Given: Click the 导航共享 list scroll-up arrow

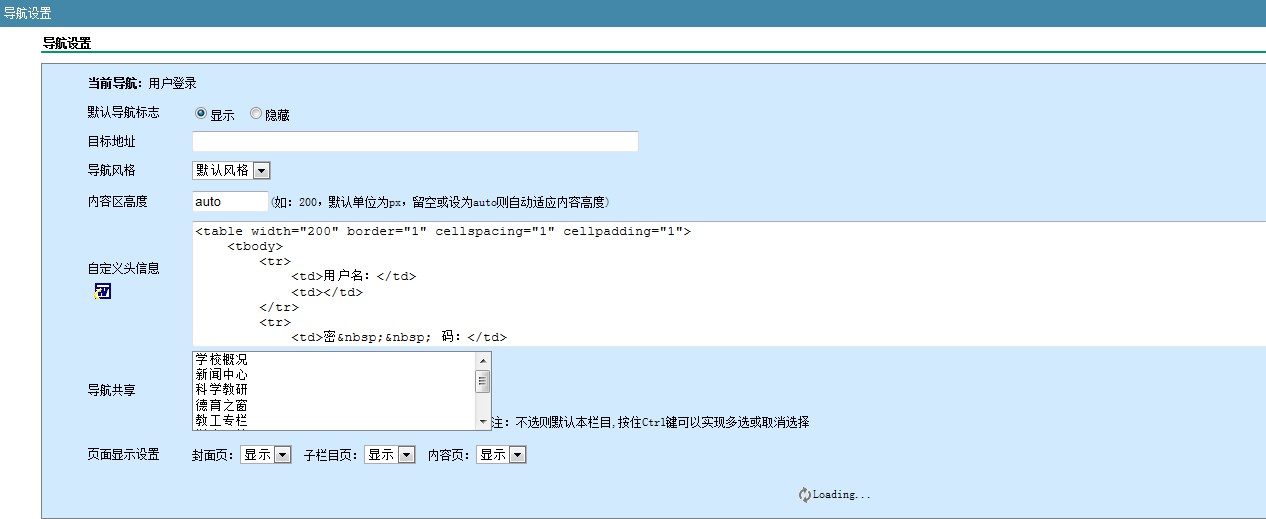Looking at the screenshot, I should coord(484,360).
